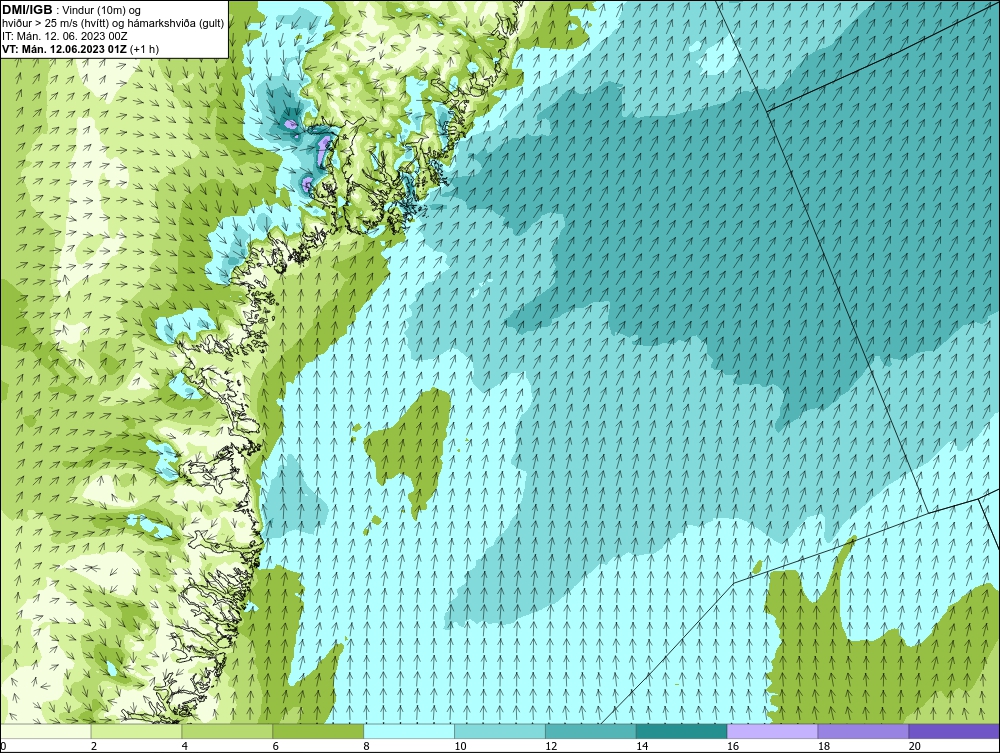
Task: Click the 'IT: Mán. 12. 06. 2023 00Z' line
Action: point(64,36)
